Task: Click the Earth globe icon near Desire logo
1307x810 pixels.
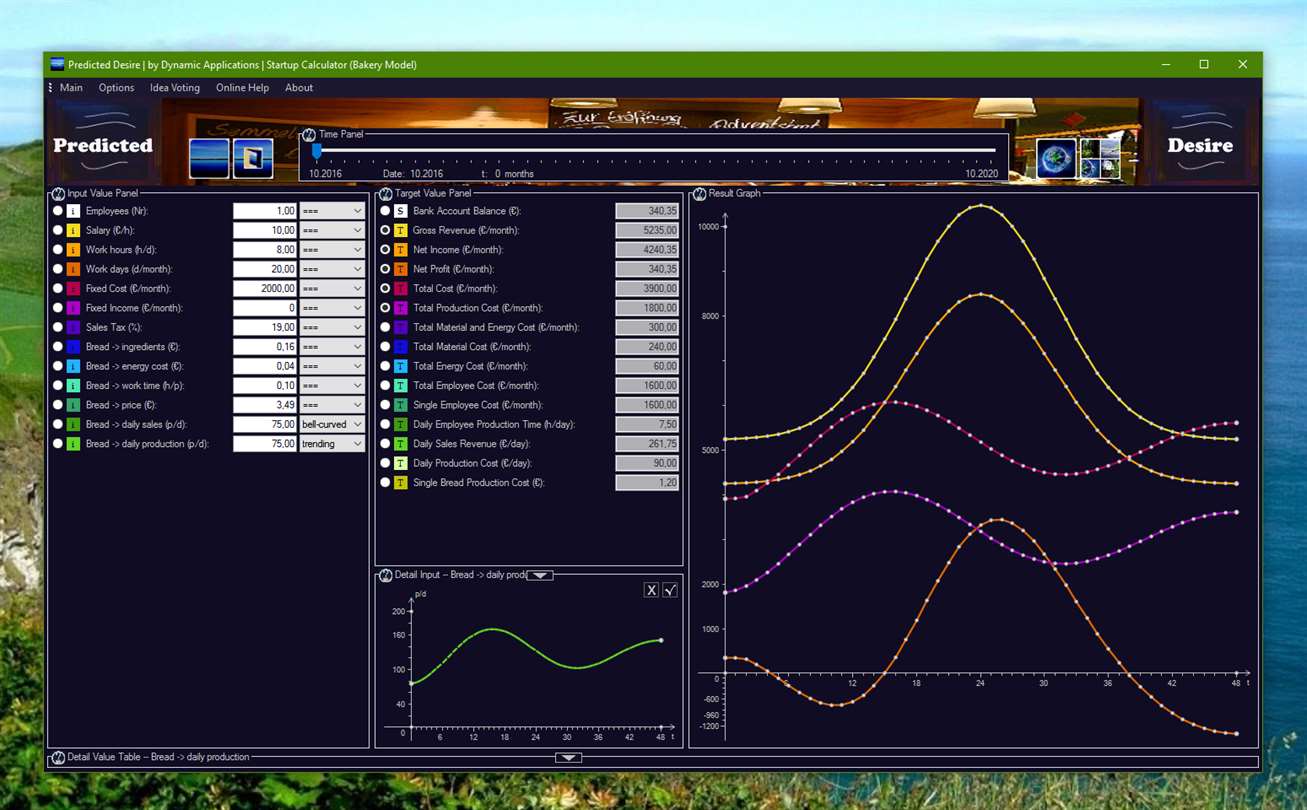Action: click(x=1056, y=158)
